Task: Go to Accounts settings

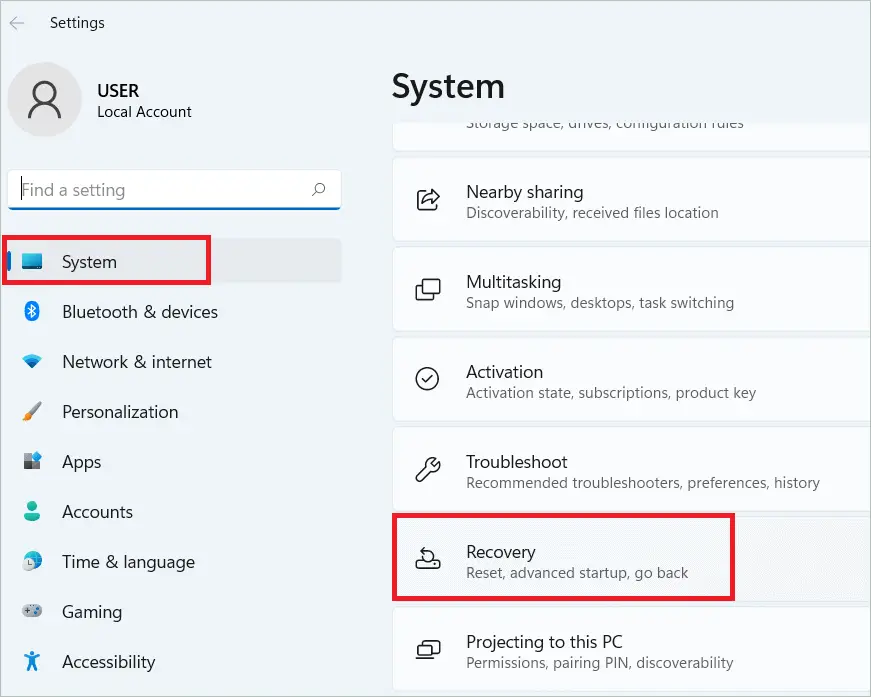Action: tap(97, 512)
